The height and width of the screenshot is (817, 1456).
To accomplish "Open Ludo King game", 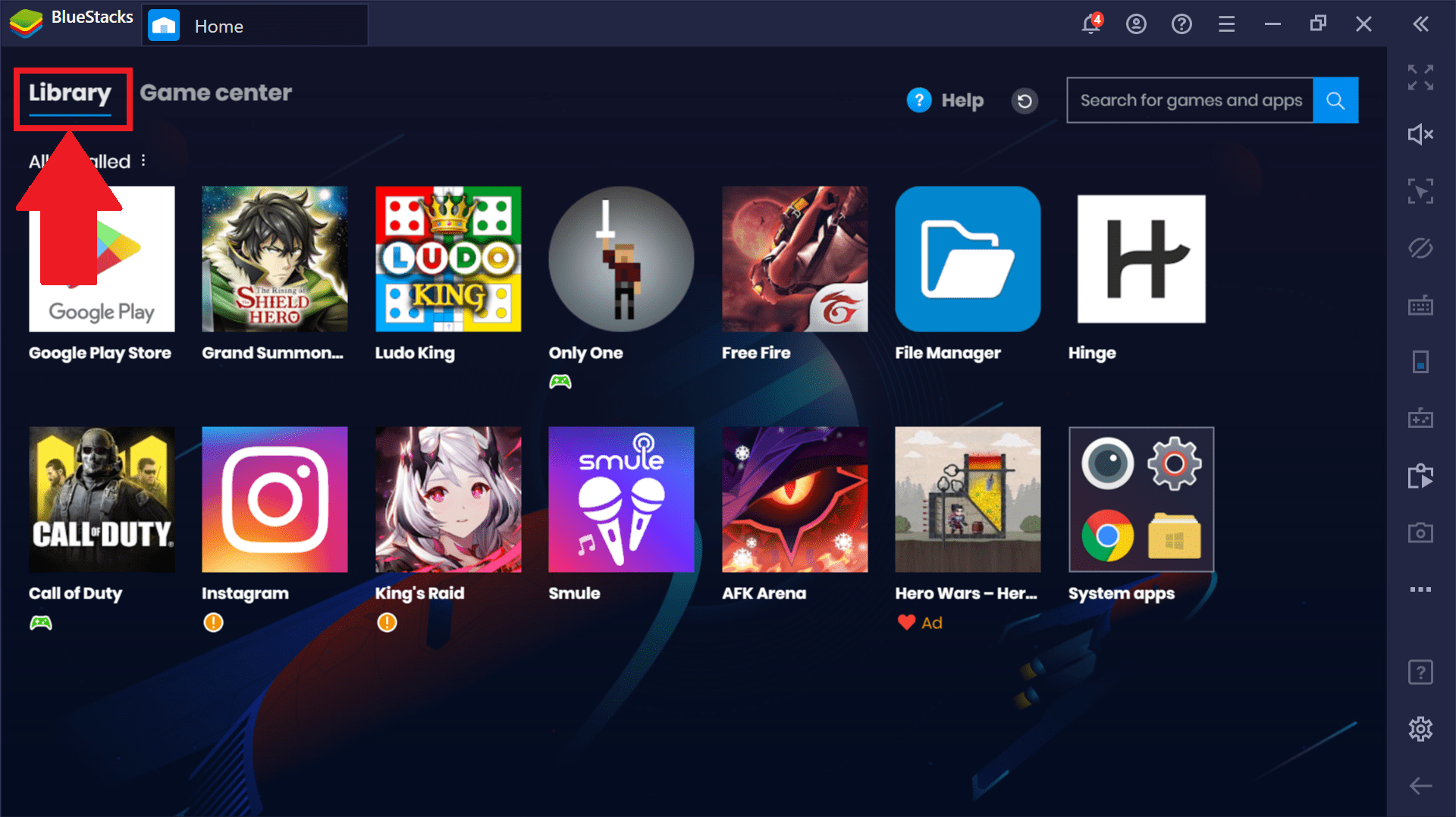I will coord(448,259).
